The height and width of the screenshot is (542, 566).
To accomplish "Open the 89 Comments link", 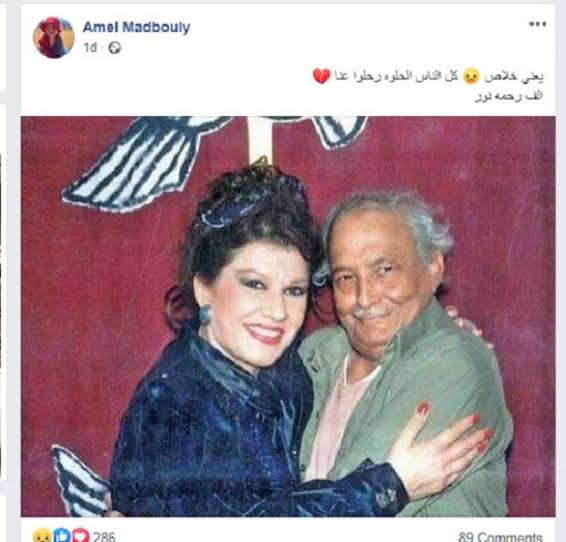I will pyautogui.click(x=501, y=537).
